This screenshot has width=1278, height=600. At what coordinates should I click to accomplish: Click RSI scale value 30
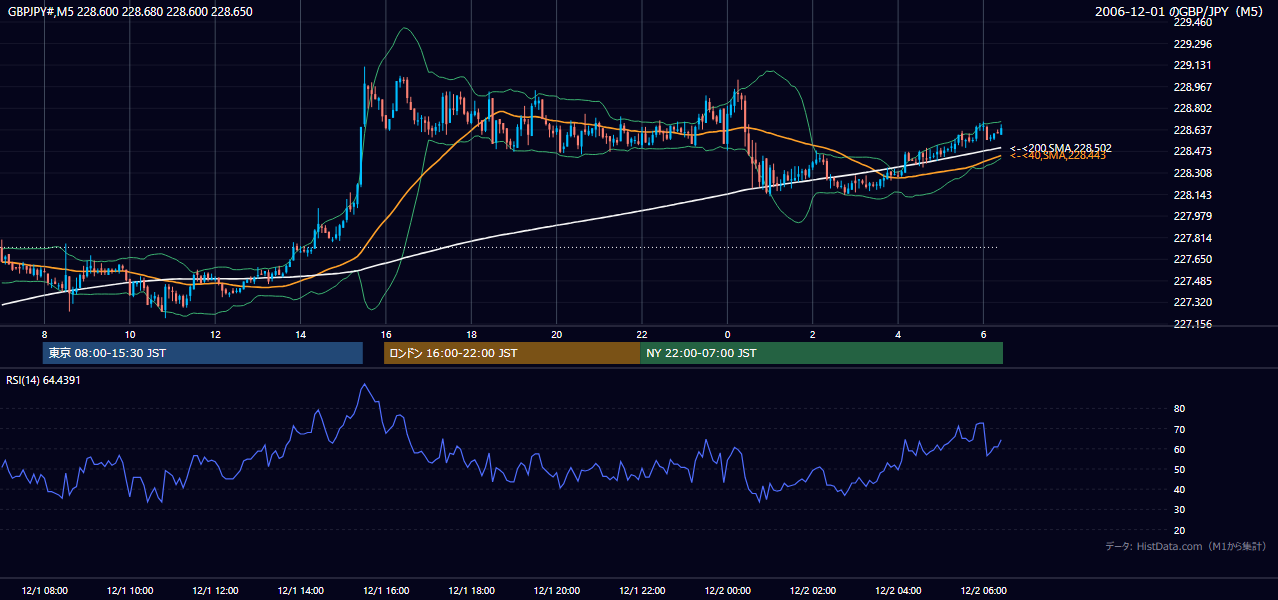[1179, 510]
